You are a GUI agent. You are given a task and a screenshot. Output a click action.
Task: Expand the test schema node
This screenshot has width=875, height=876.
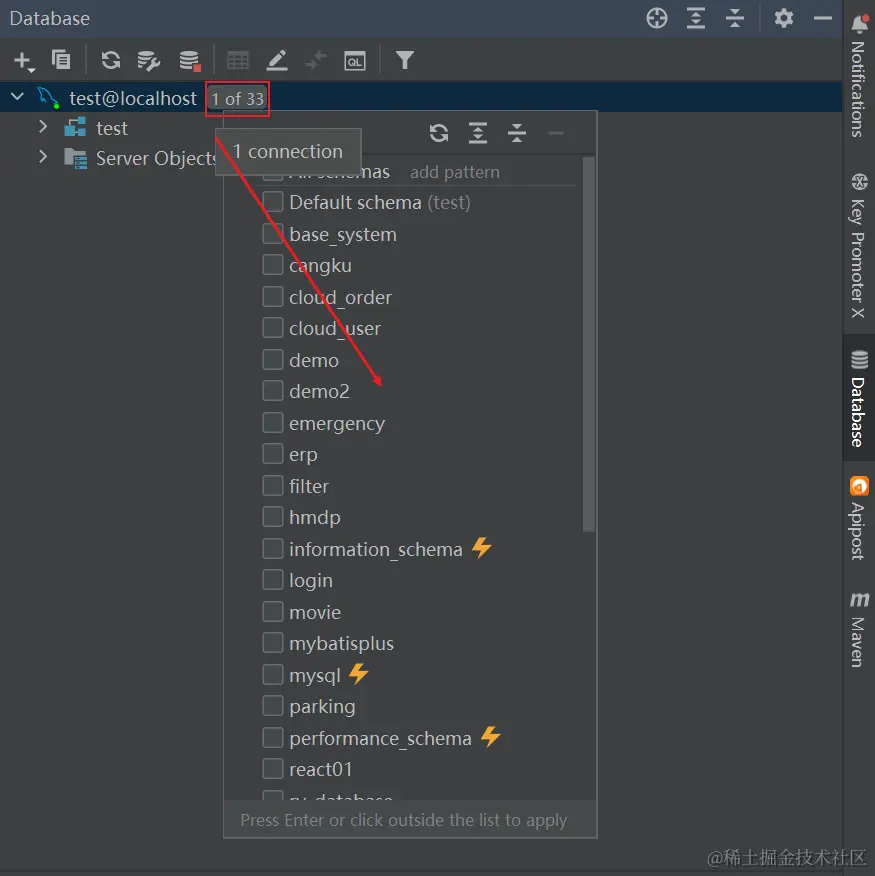pyautogui.click(x=43, y=127)
